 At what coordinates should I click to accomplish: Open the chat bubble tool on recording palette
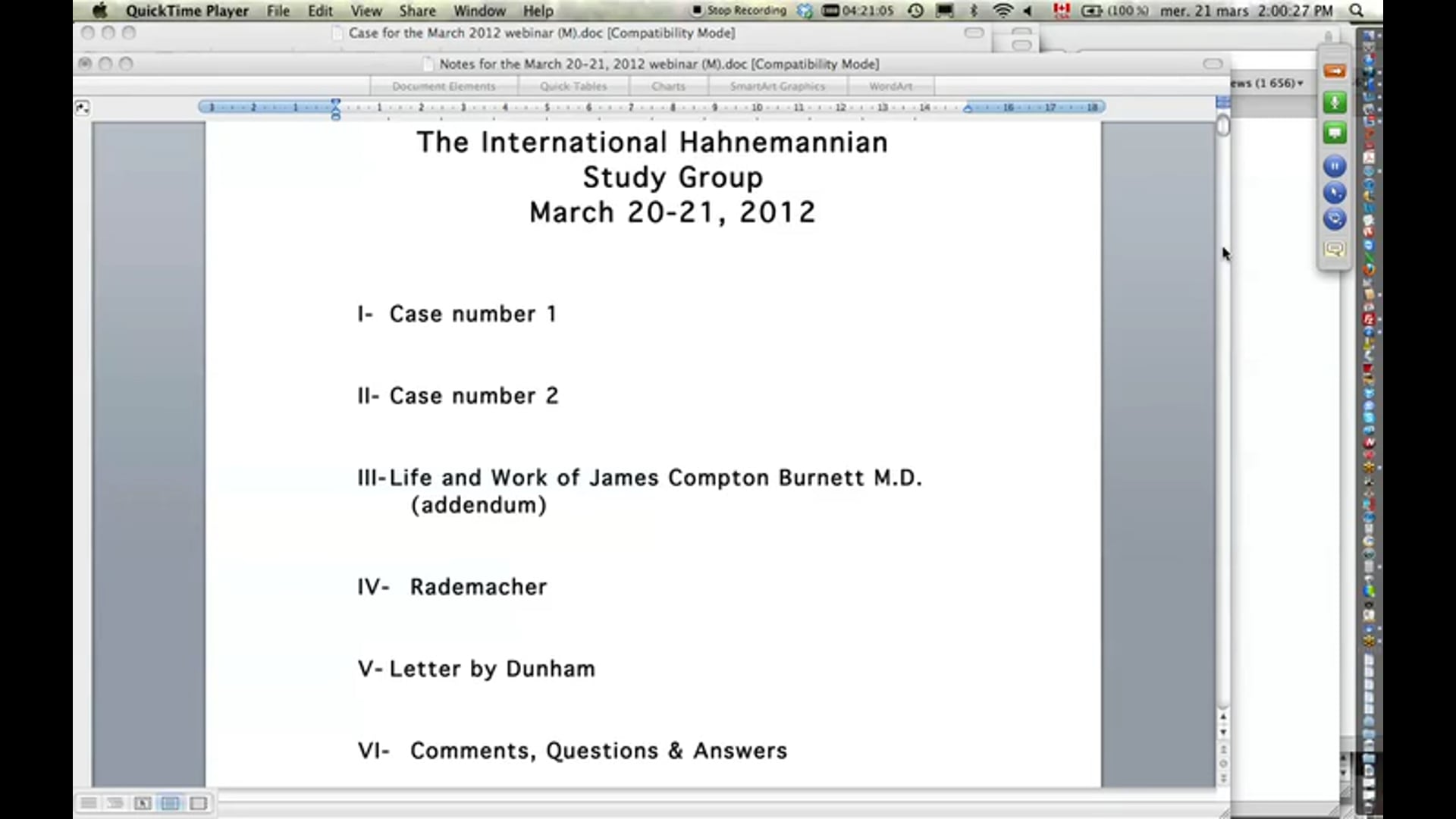point(1335,249)
